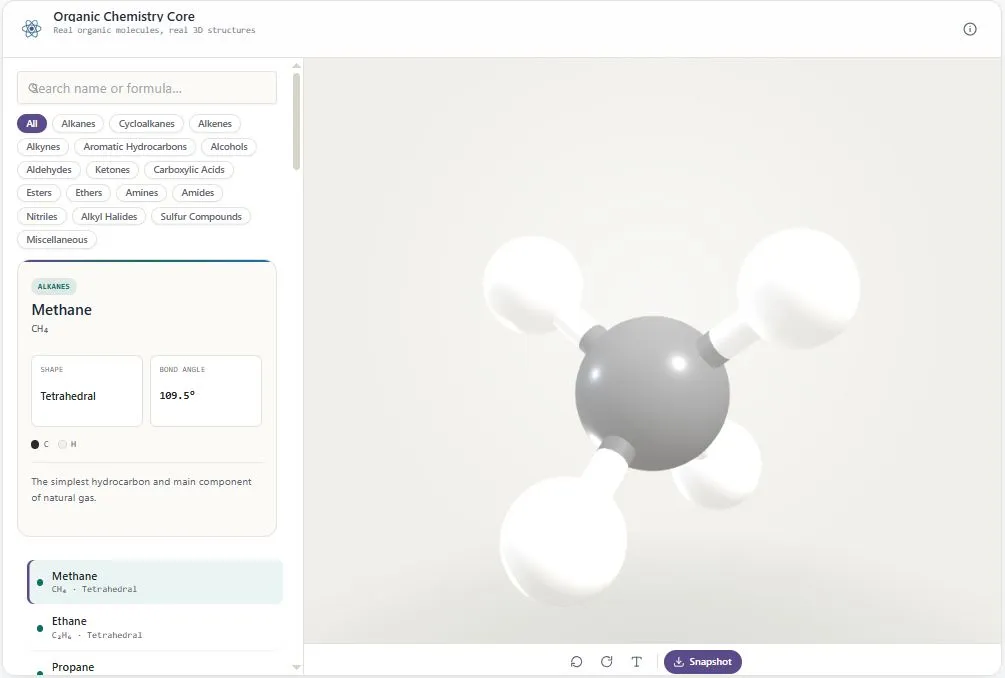This screenshot has height=678, width=1005.
Task: Click the 109.5° bond angle value
Action: 177,395
